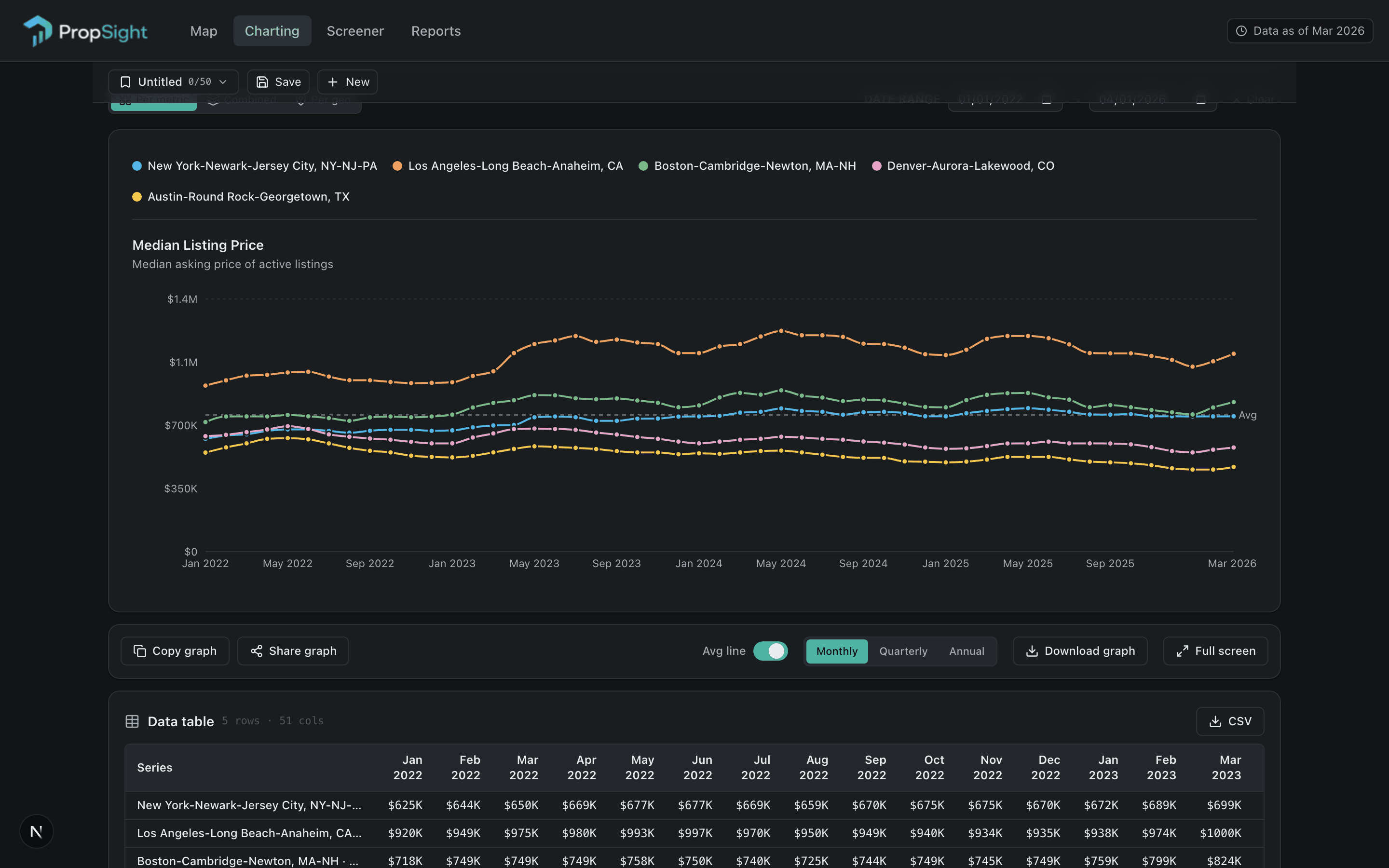This screenshot has width=1389, height=868.
Task: Click the Series column header
Action: [154, 768]
